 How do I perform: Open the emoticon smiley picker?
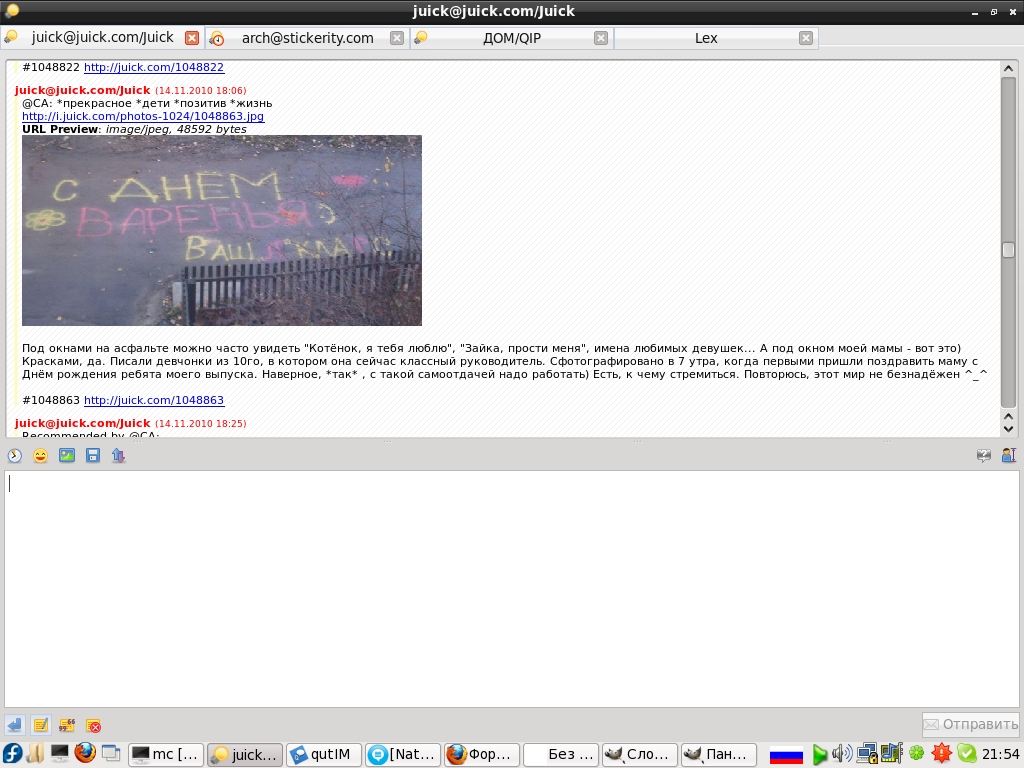coord(40,455)
